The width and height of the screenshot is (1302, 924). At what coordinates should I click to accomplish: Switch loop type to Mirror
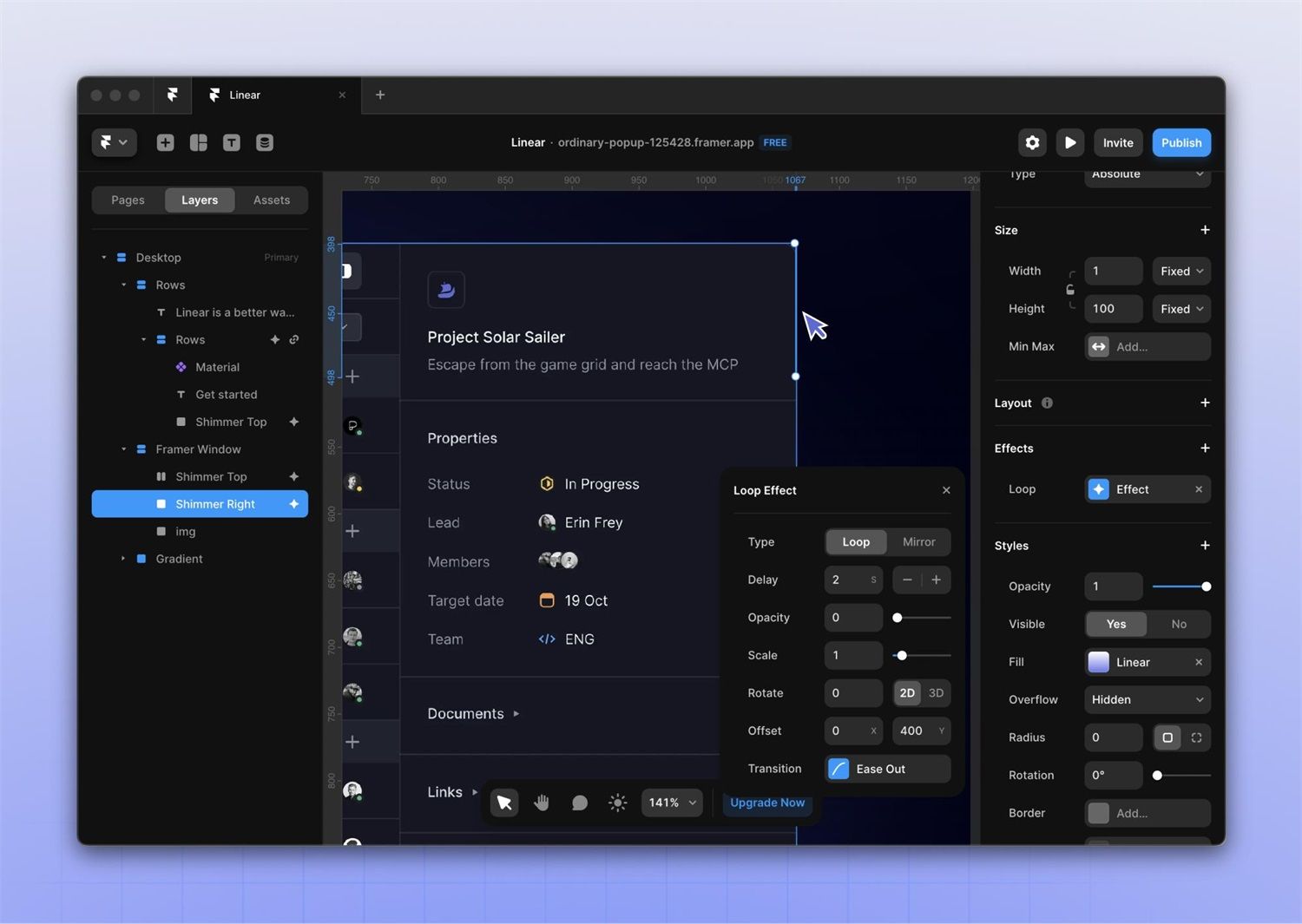(x=918, y=541)
